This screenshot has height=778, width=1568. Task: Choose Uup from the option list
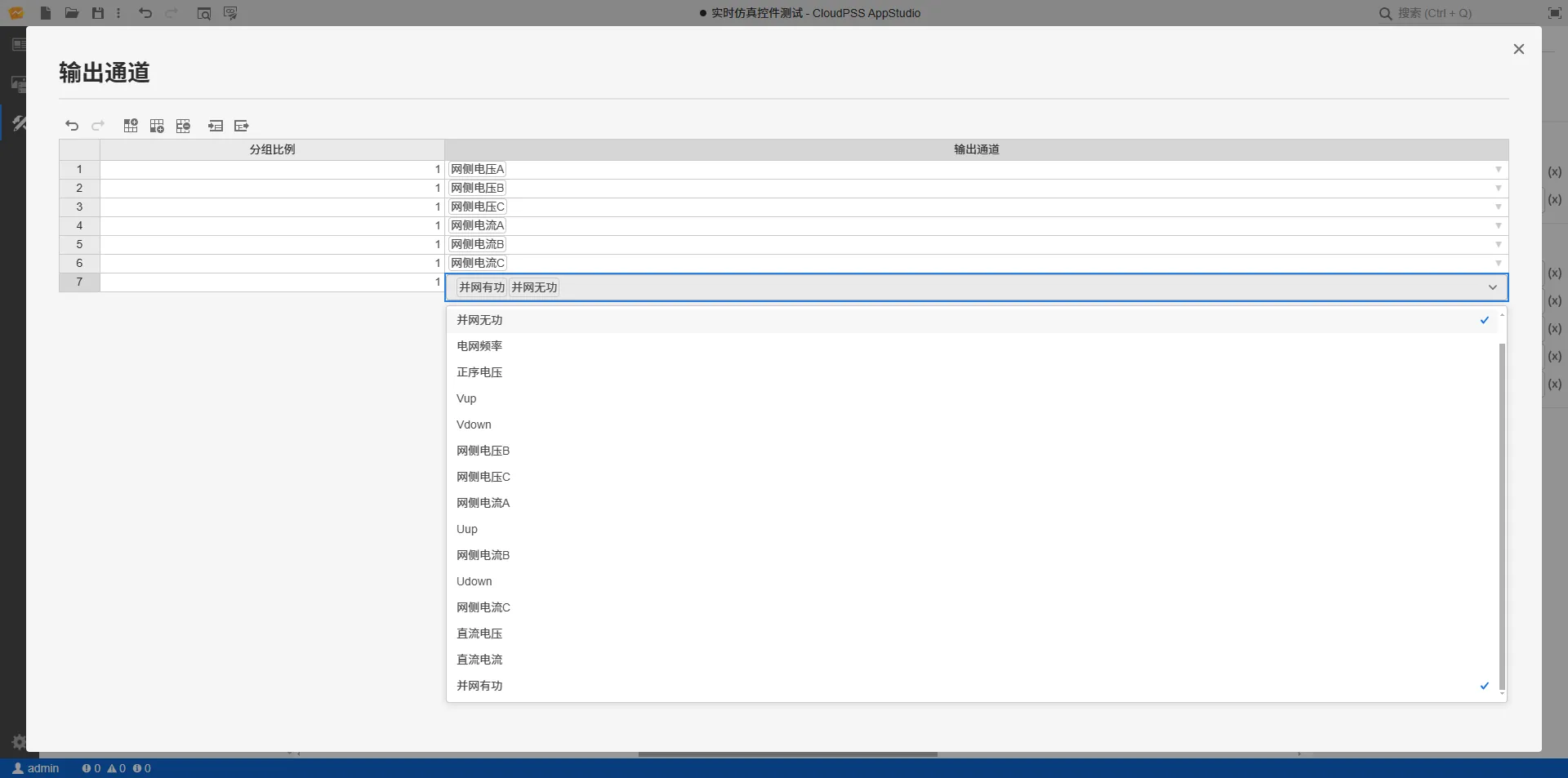[x=972, y=529]
